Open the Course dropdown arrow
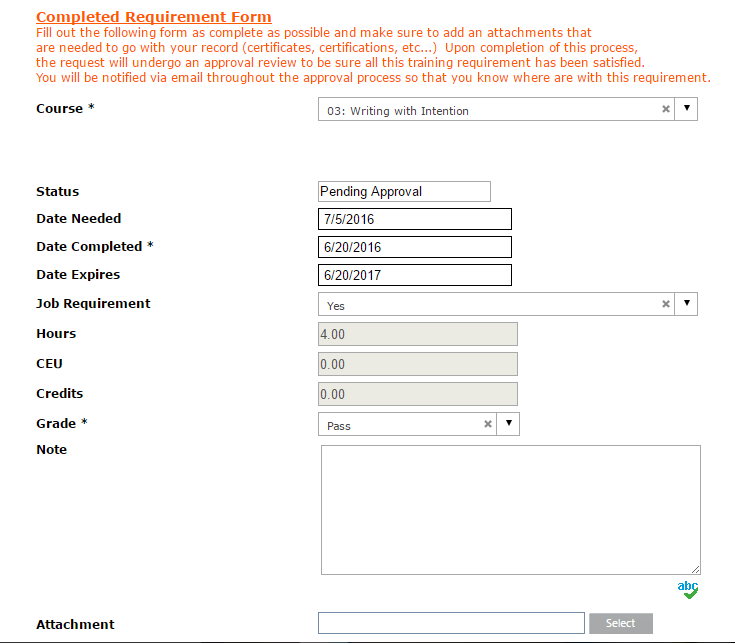This screenshot has width=735, height=643. [686, 109]
